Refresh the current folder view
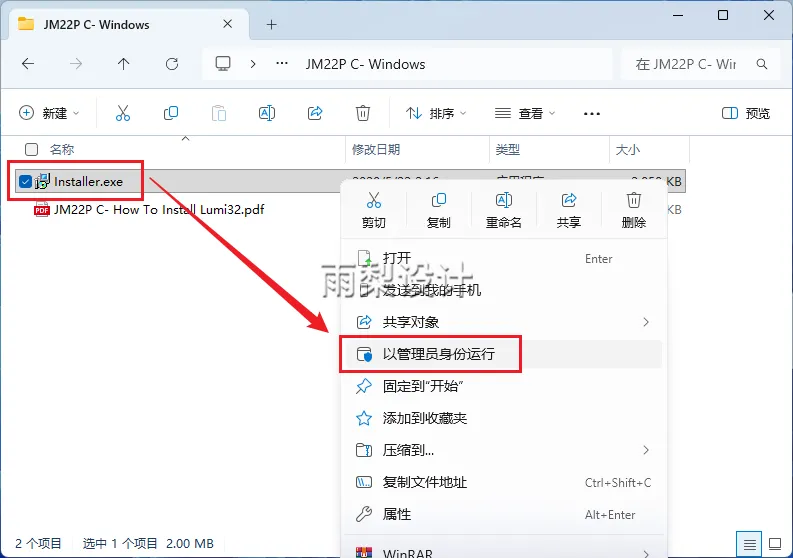The image size is (793, 558). pyautogui.click(x=172, y=64)
